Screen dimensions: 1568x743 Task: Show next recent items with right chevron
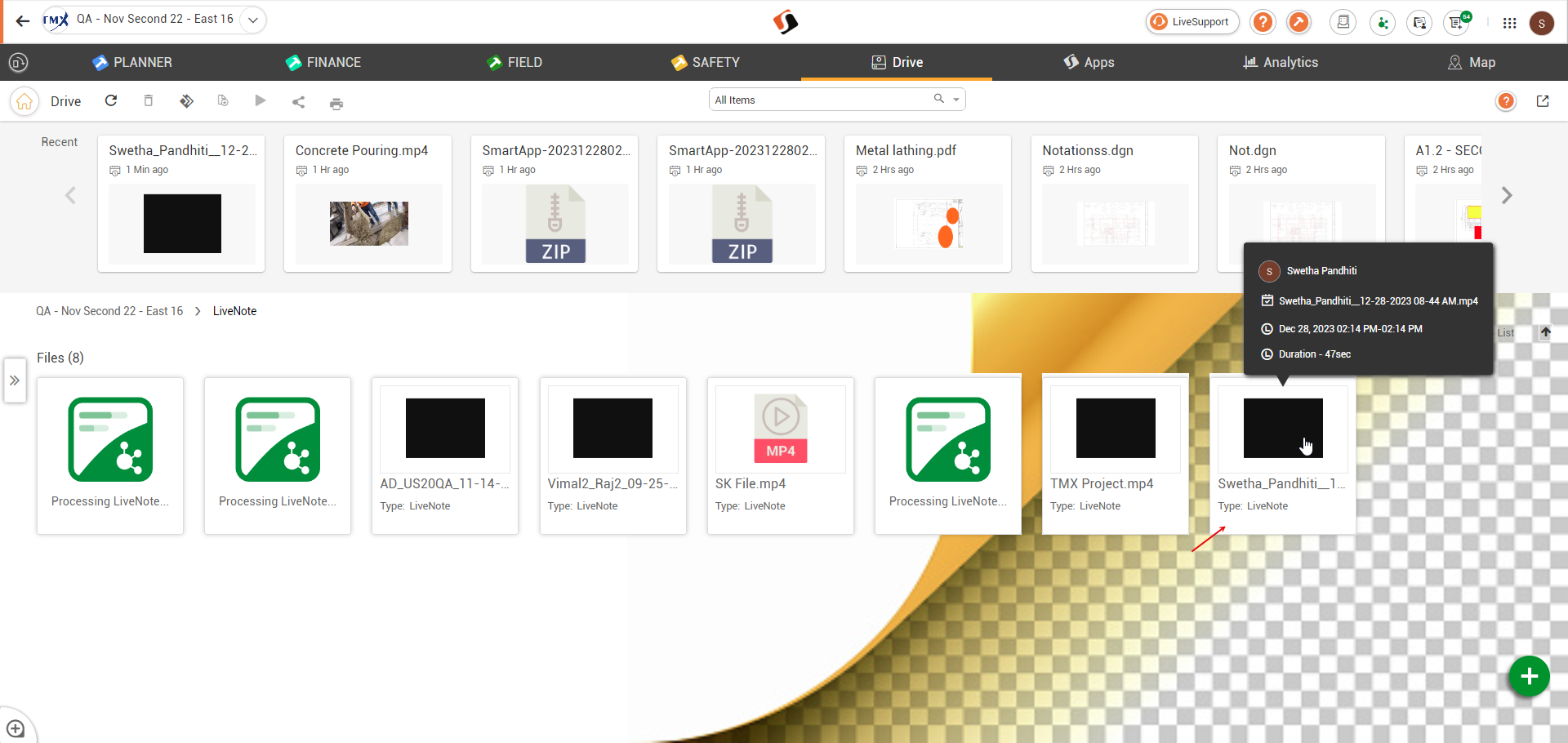tap(1507, 195)
